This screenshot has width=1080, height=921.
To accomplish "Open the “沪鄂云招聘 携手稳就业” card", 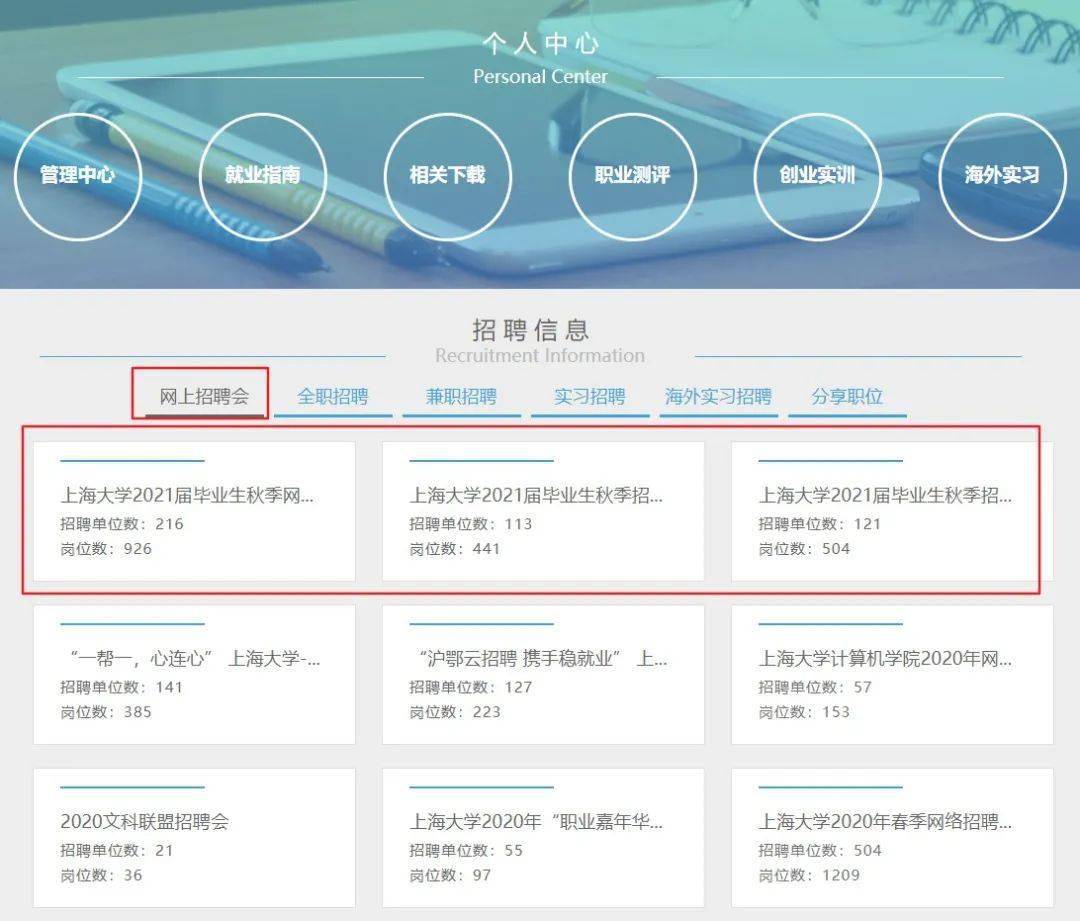I will pyautogui.click(x=543, y=674).
